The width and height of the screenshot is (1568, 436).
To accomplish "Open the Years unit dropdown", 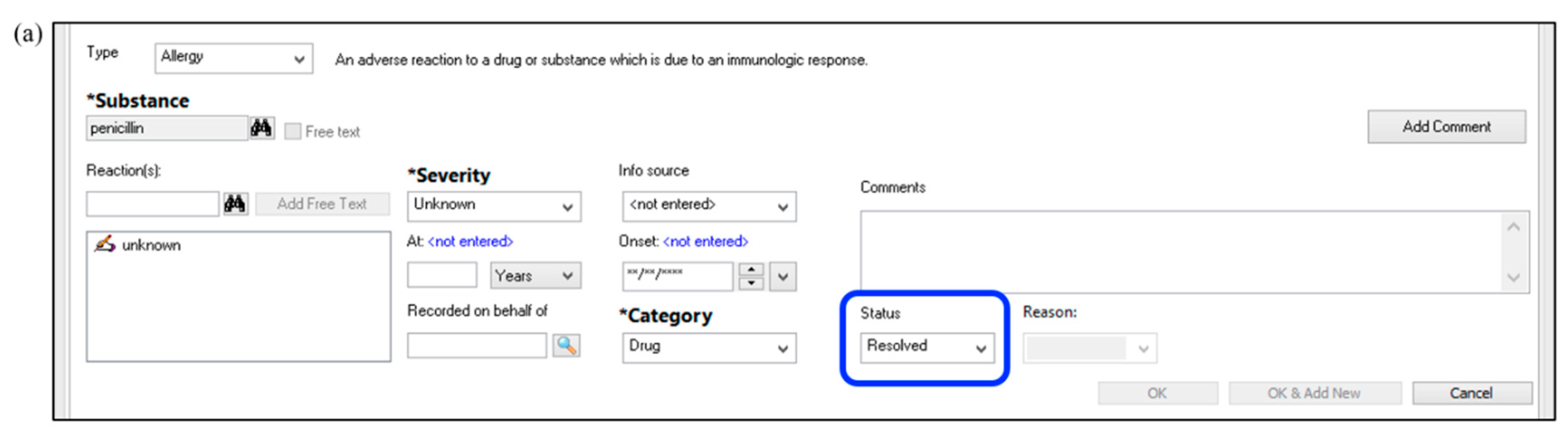I will tap(535, 275).
